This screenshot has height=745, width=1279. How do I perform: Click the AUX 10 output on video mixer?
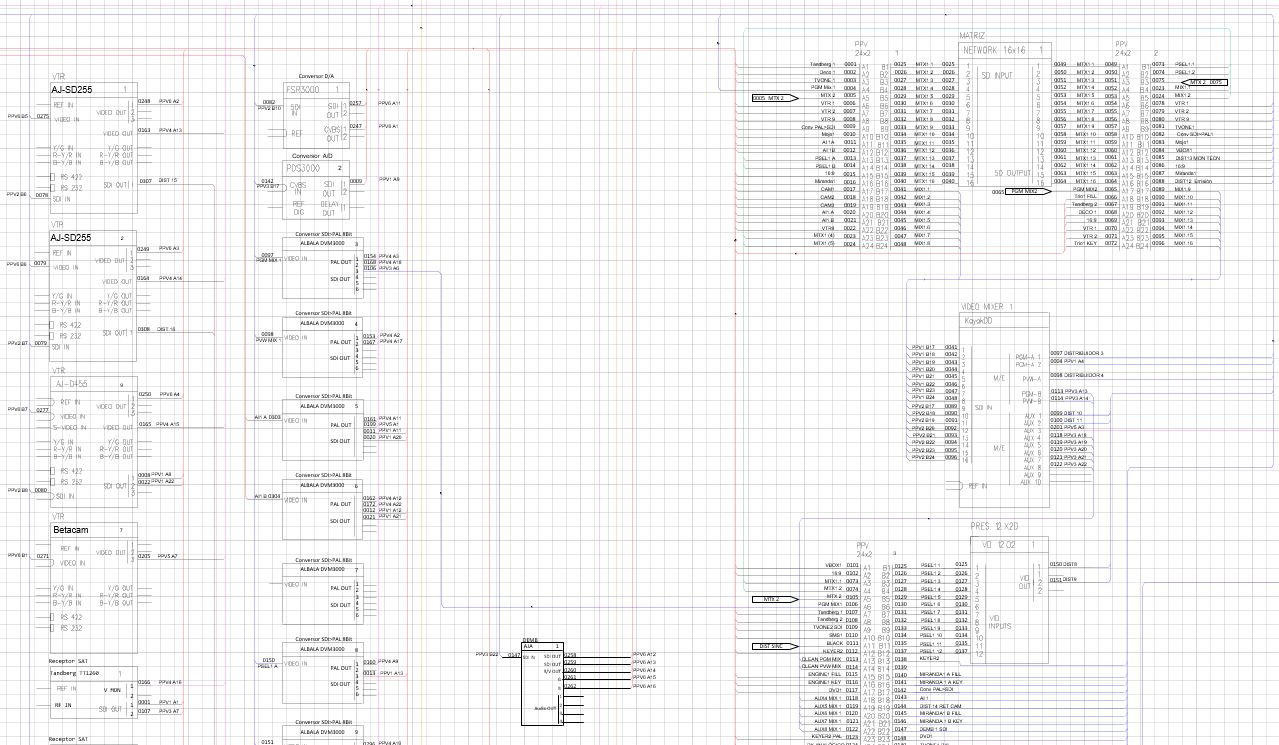pyautogui.click(x=1031, y=482)
